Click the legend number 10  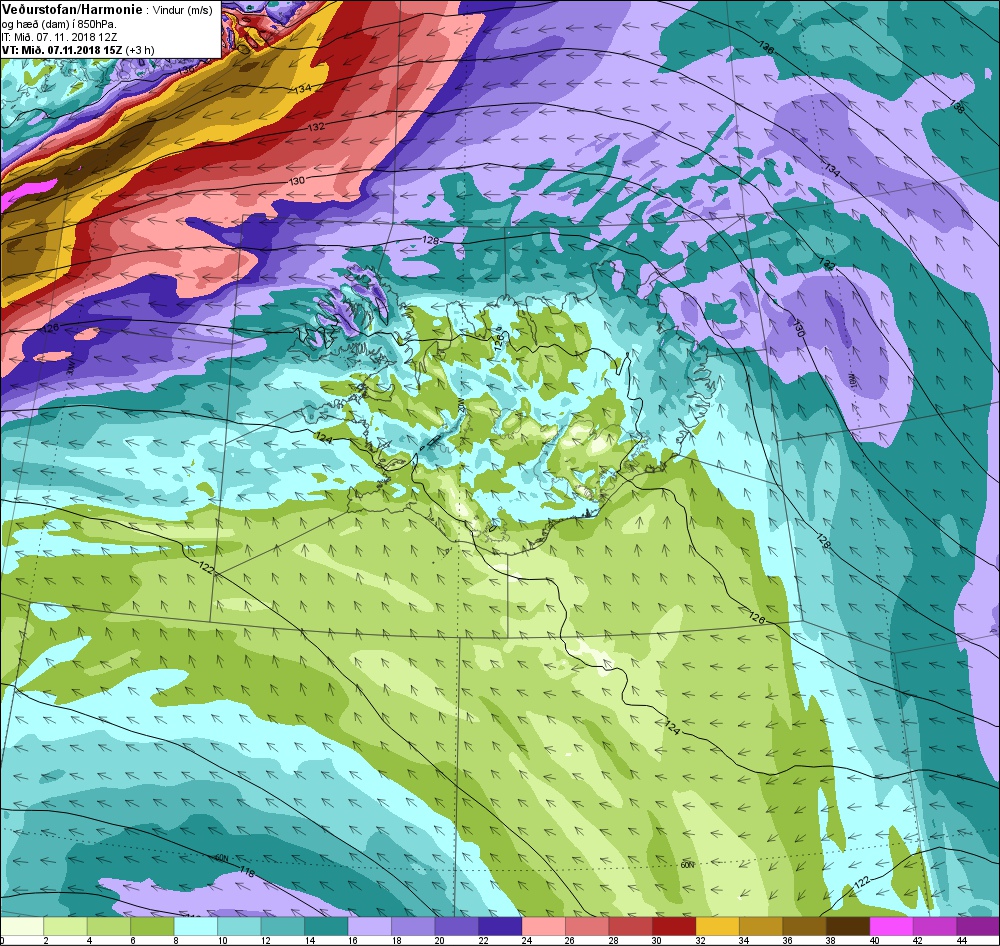point(222,940)
